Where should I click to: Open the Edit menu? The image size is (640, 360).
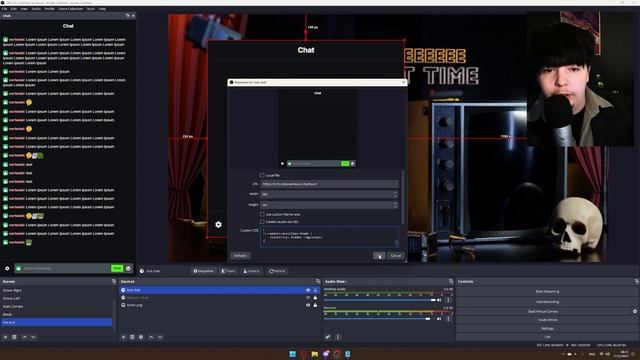(14, 9)
